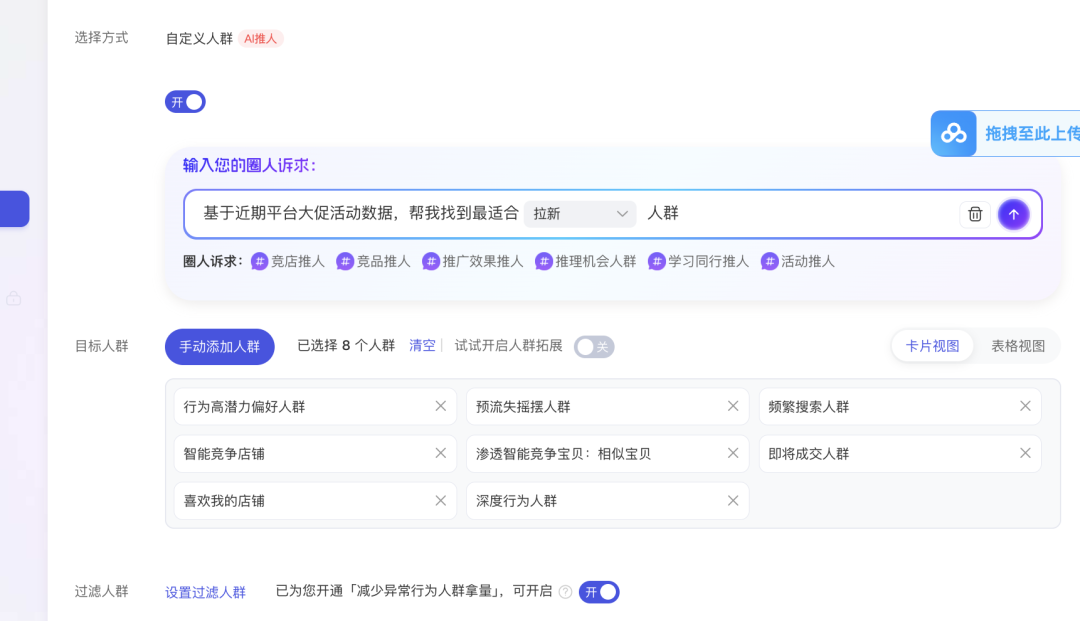Turn off the AI推人 switch
Screen dimensions: 1080x621
click(185, 102)
